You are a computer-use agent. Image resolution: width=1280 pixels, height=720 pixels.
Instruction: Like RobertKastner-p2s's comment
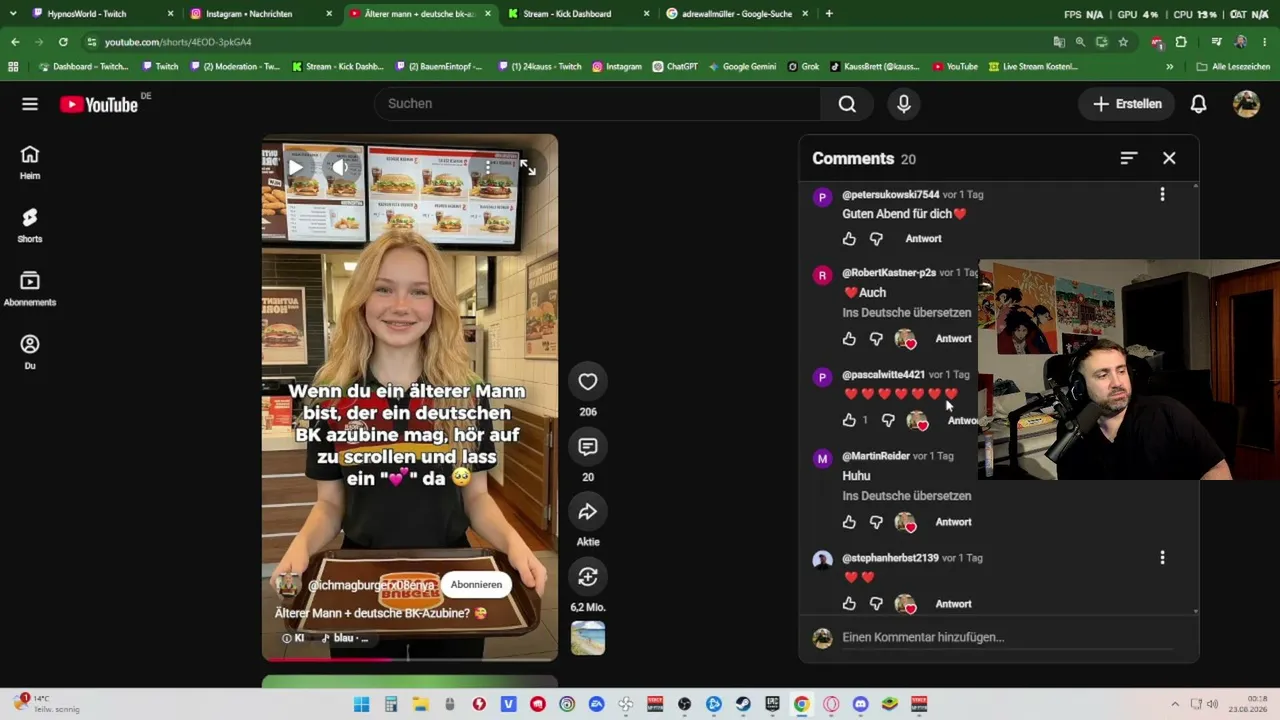[x=849, y=339]
